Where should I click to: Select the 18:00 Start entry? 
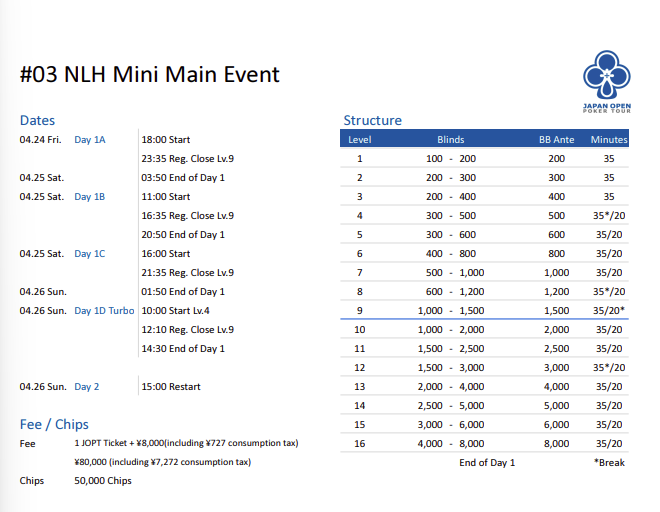pos(166,140)
